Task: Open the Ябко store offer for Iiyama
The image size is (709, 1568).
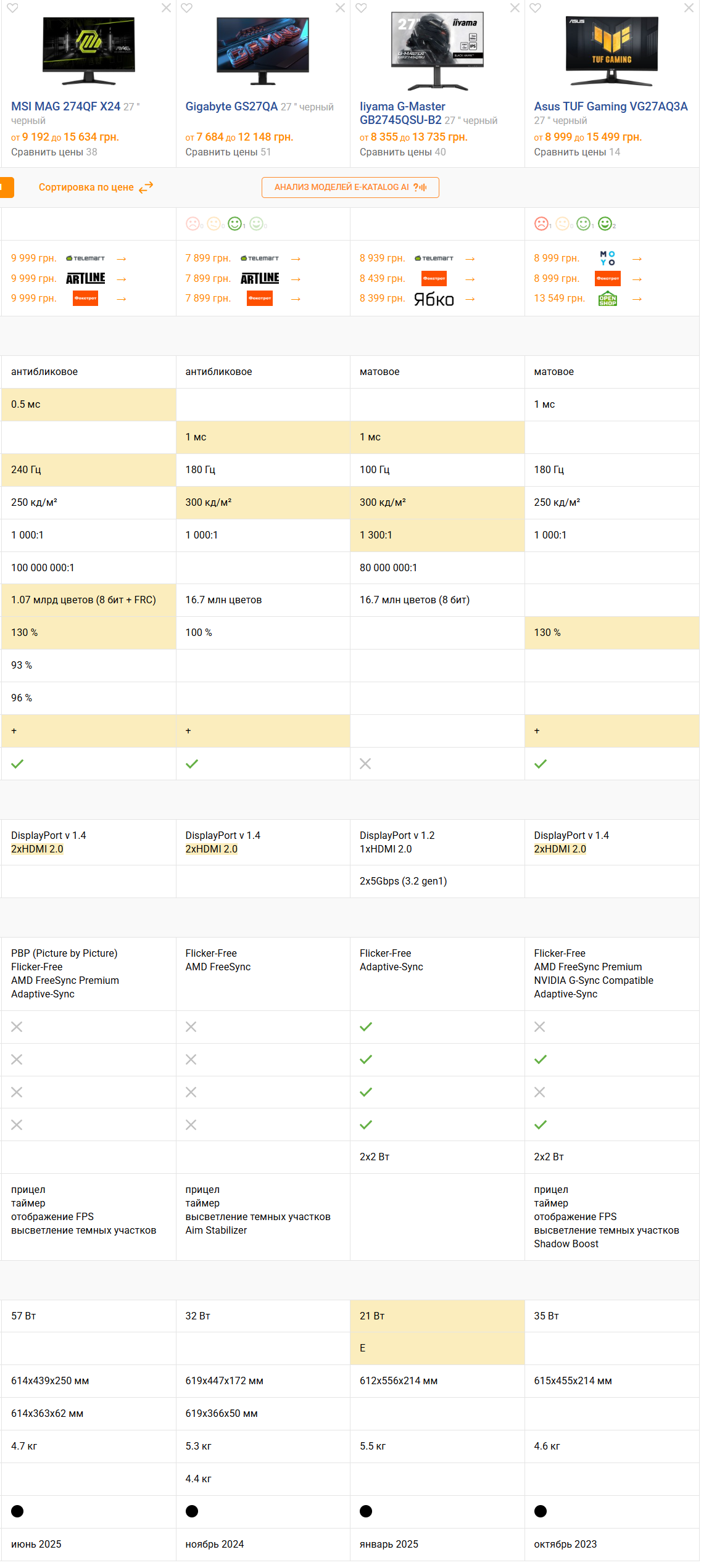Action: point(434,299)
